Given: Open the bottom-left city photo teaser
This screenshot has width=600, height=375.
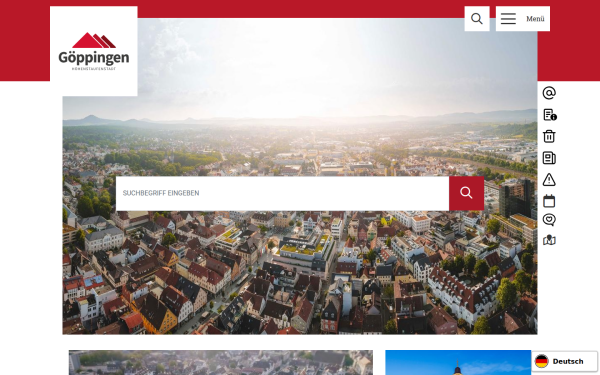Looking at the screenshot, I should click(221, 362).
